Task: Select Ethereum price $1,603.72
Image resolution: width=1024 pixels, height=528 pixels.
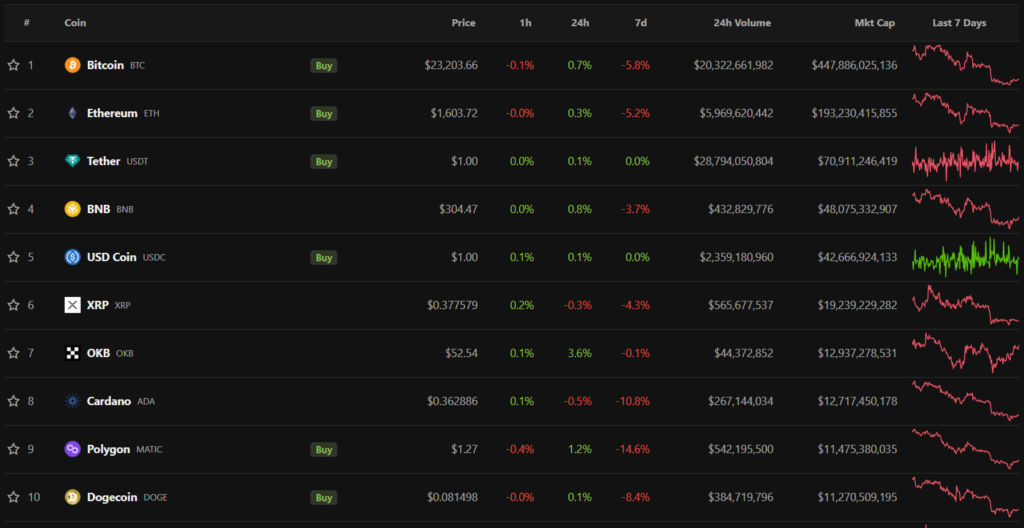Action: (454, 113)
